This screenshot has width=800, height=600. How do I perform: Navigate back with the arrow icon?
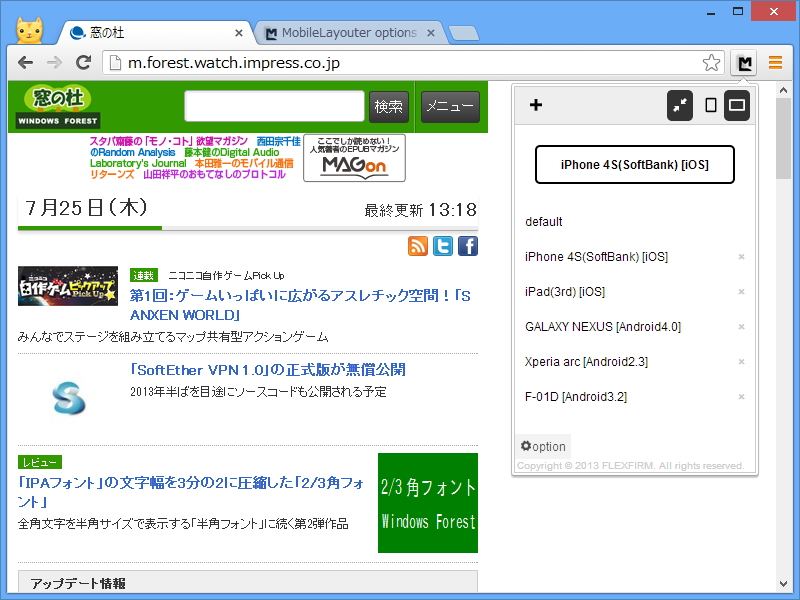25,62
